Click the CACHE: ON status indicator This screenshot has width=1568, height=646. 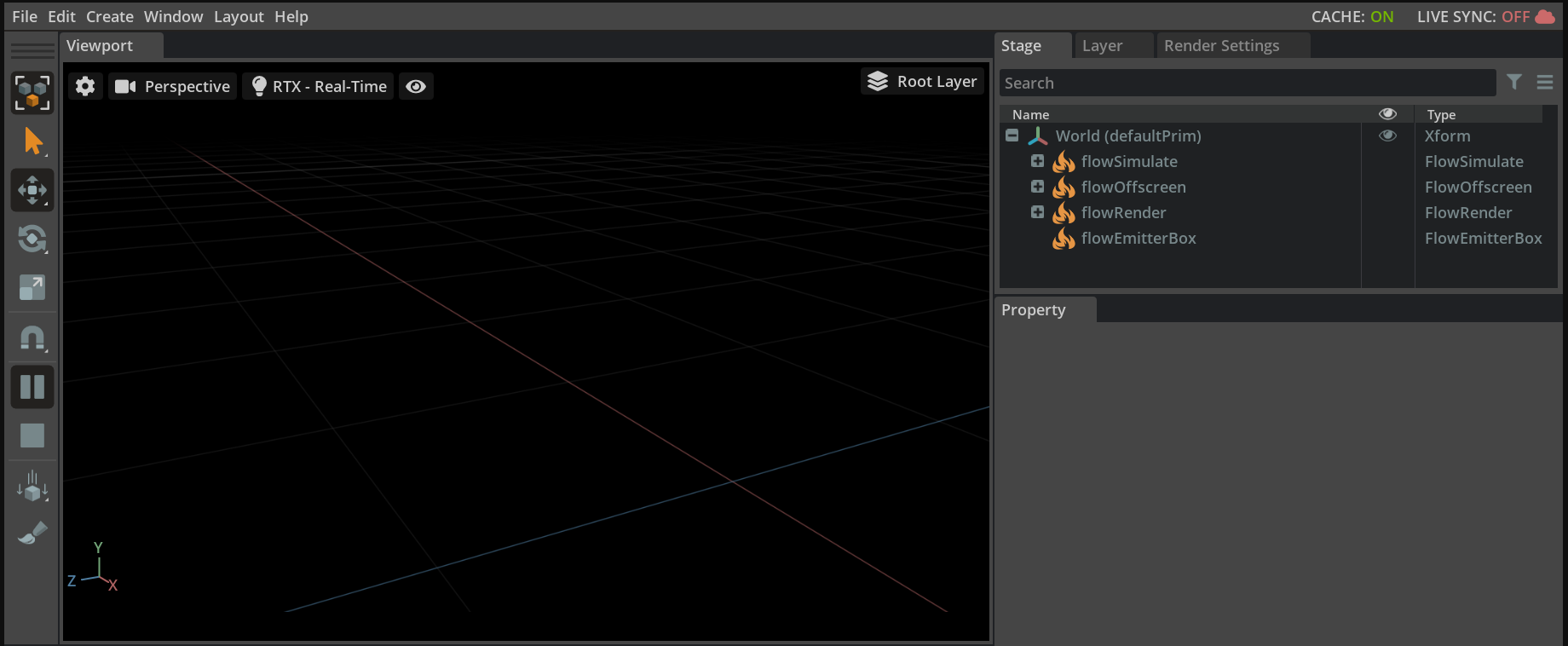coord(1352,16)
